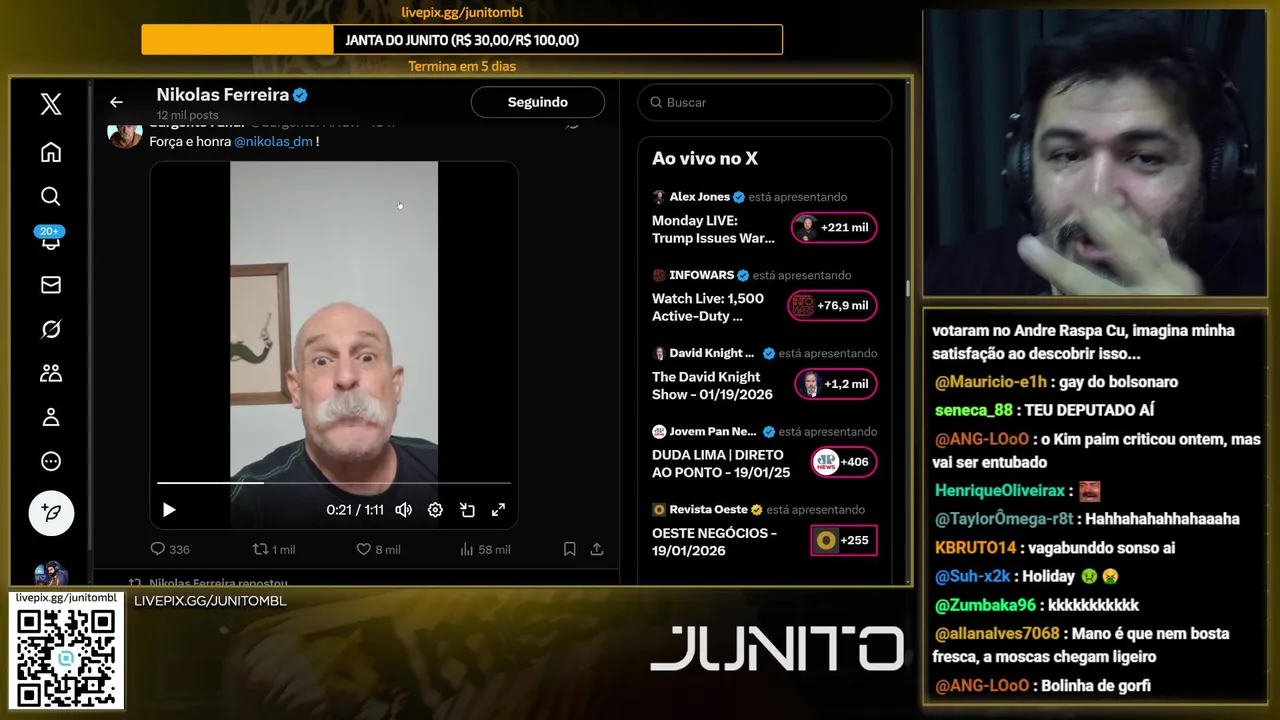Image resolution: width=1280 pixels, height=720 pixels.
Task: Click chat message from seneca_88
Action: (x=1044, y=410)
